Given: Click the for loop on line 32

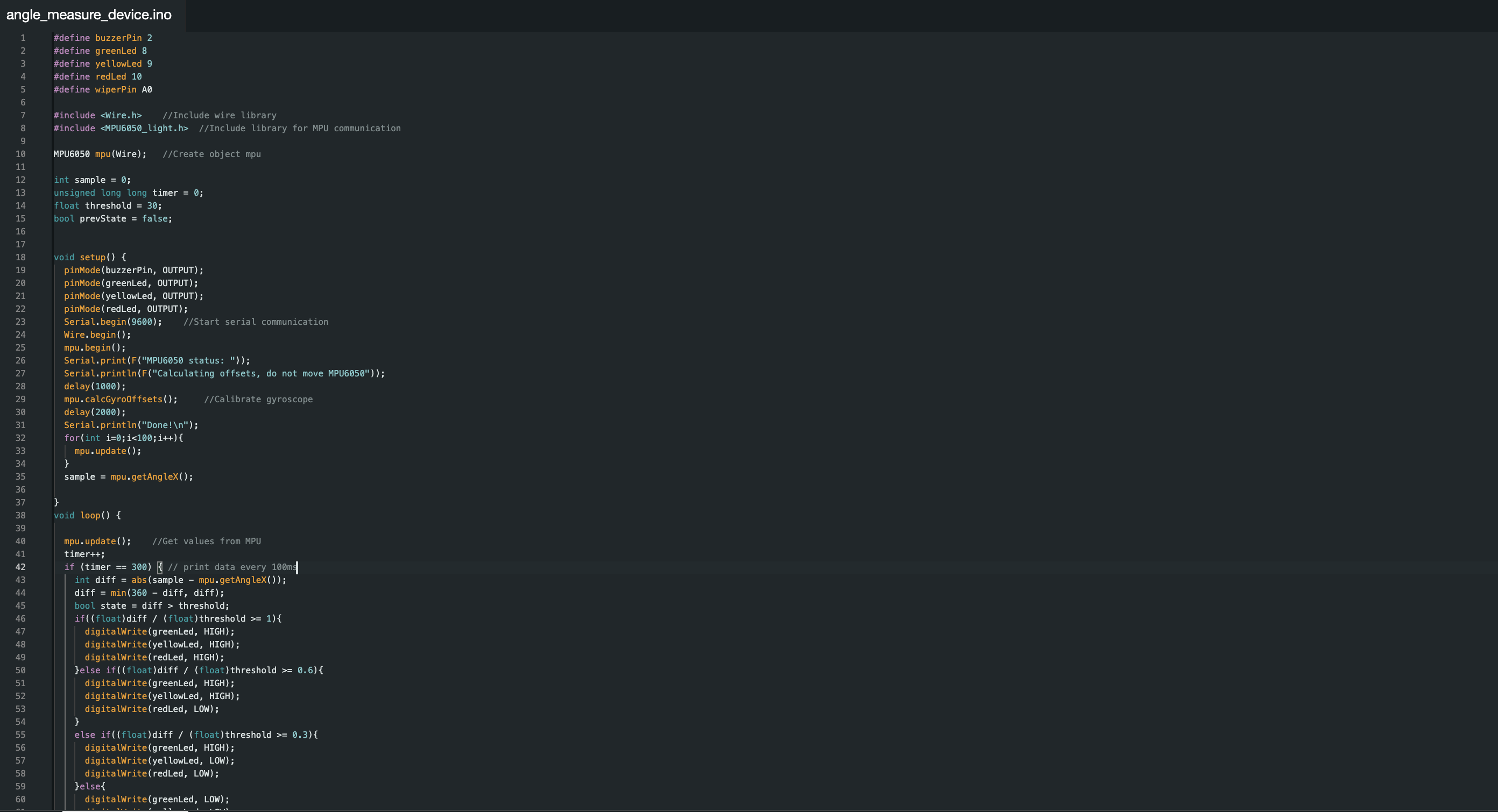Looking at the screenshot, I should (x=123, y=438).
